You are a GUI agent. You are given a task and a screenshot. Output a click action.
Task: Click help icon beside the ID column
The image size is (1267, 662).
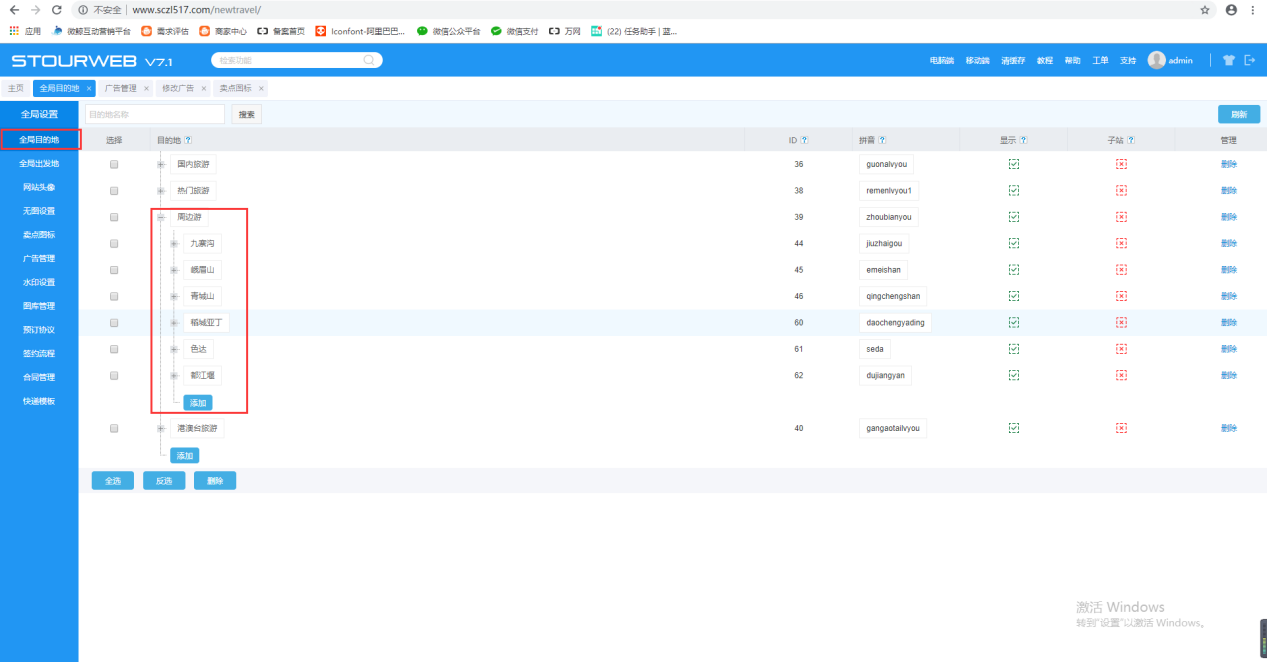pos(805,140)
